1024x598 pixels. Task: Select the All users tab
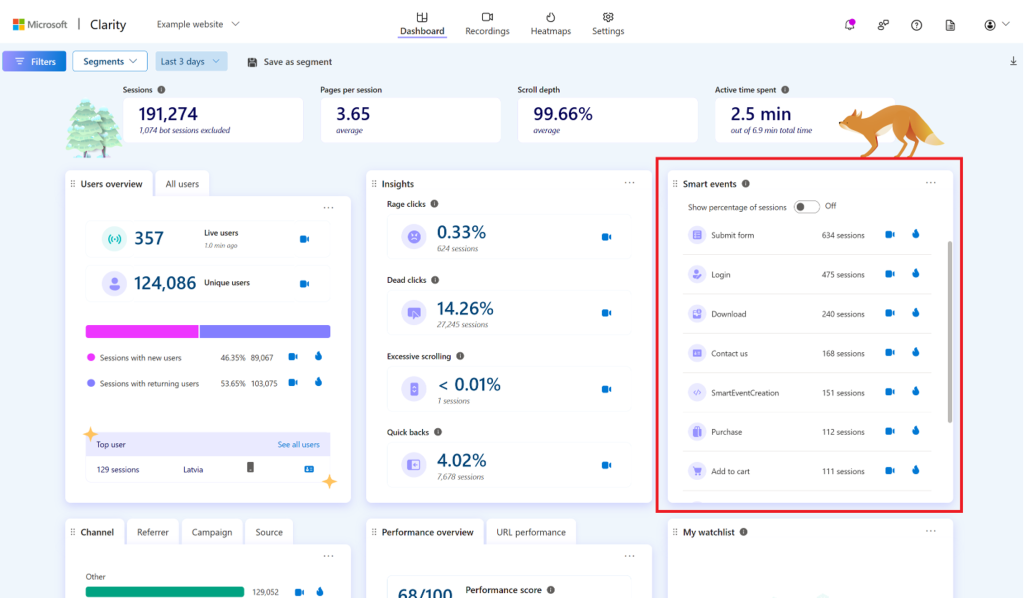pos(182,184)
